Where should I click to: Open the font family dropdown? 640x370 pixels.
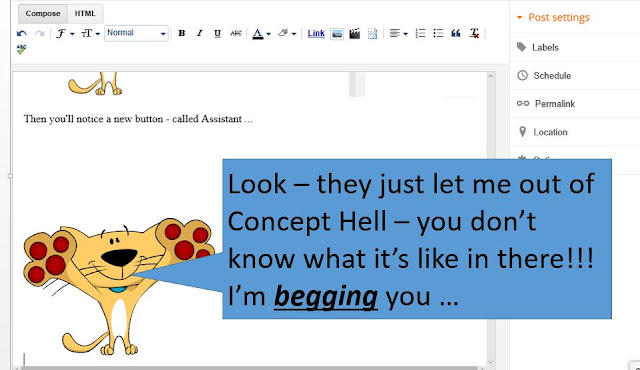click(x=65, y=33)
